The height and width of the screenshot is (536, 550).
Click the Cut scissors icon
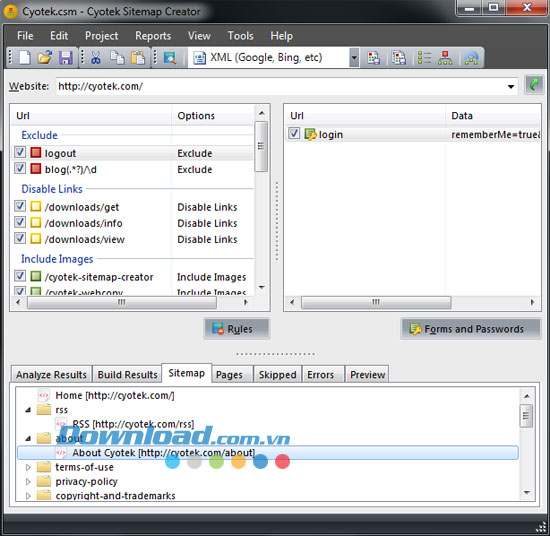[x=96, y=58]
